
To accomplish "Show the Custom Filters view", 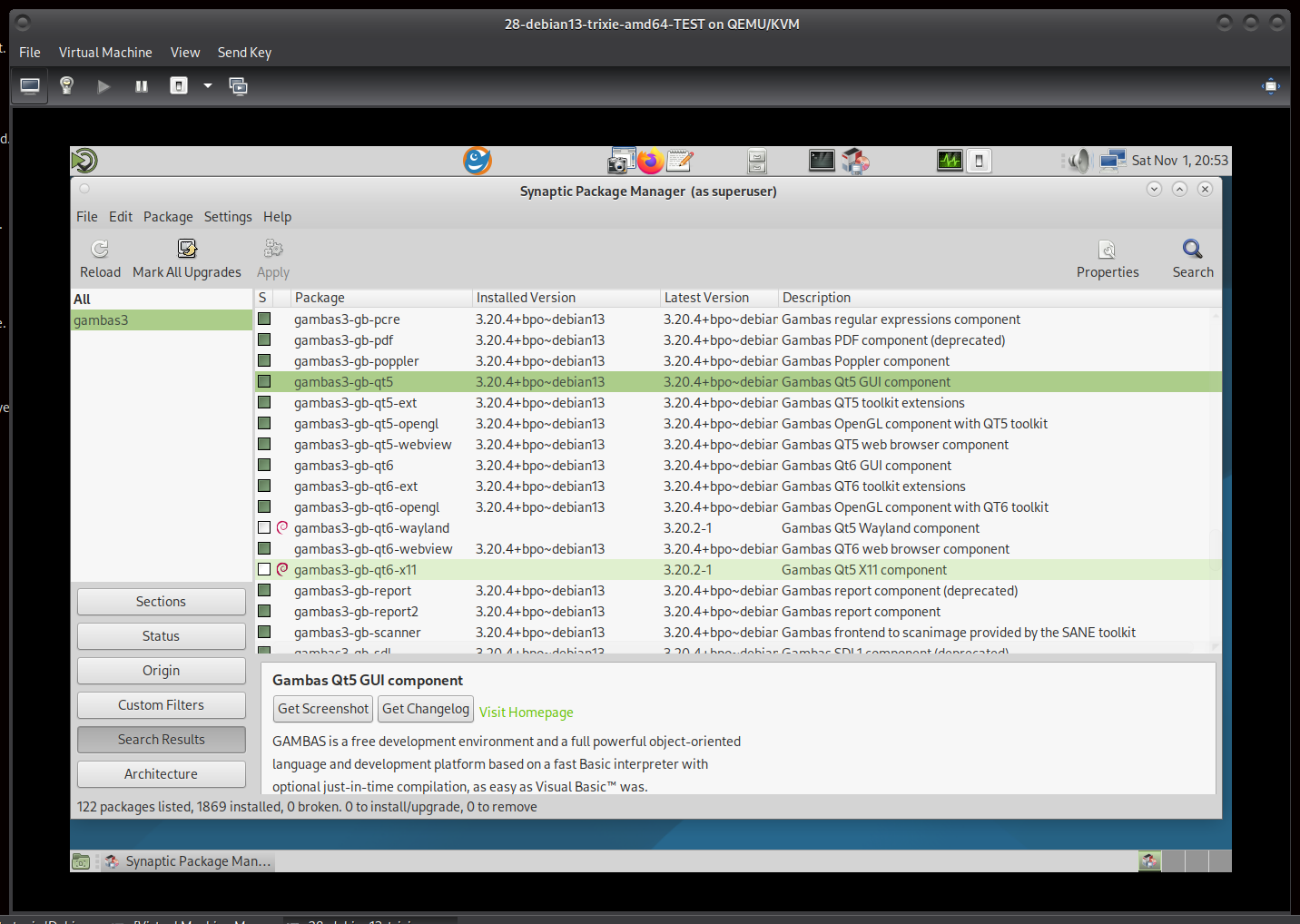I will click(161, 705).
